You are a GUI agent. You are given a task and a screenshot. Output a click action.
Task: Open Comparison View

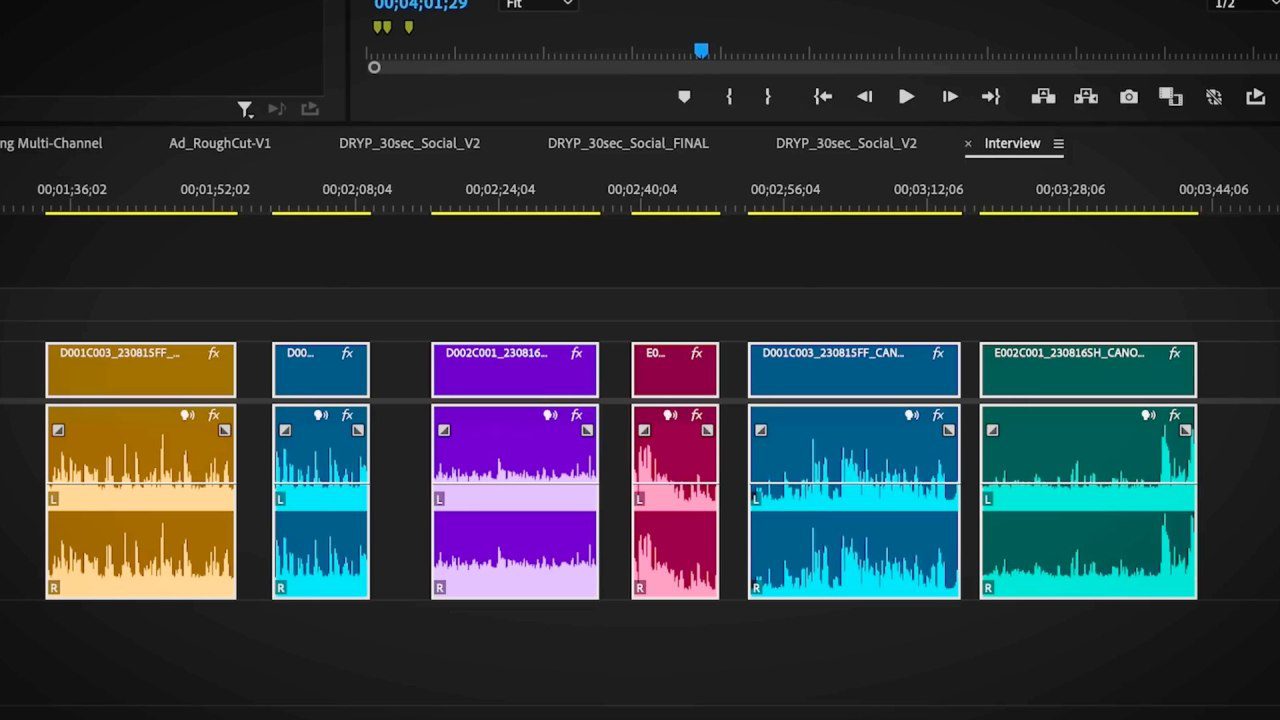tap(1171, 97)
